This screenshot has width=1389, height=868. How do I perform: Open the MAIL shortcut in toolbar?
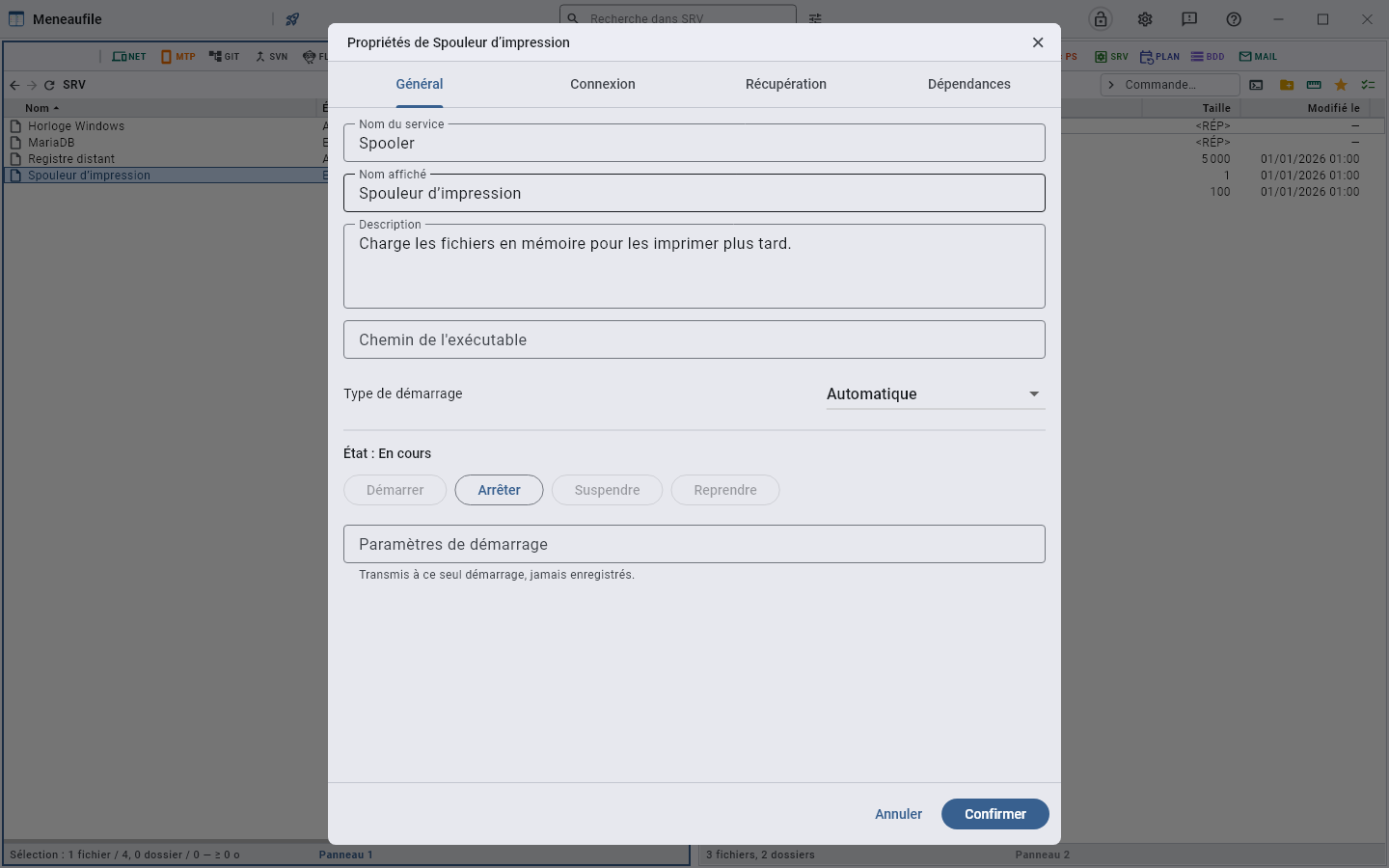1258,57
